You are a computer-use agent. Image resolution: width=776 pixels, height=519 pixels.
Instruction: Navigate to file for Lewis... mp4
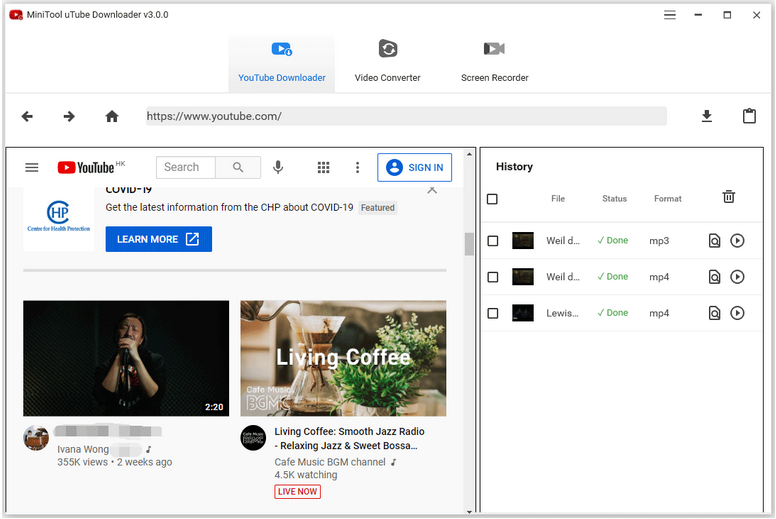714,313
